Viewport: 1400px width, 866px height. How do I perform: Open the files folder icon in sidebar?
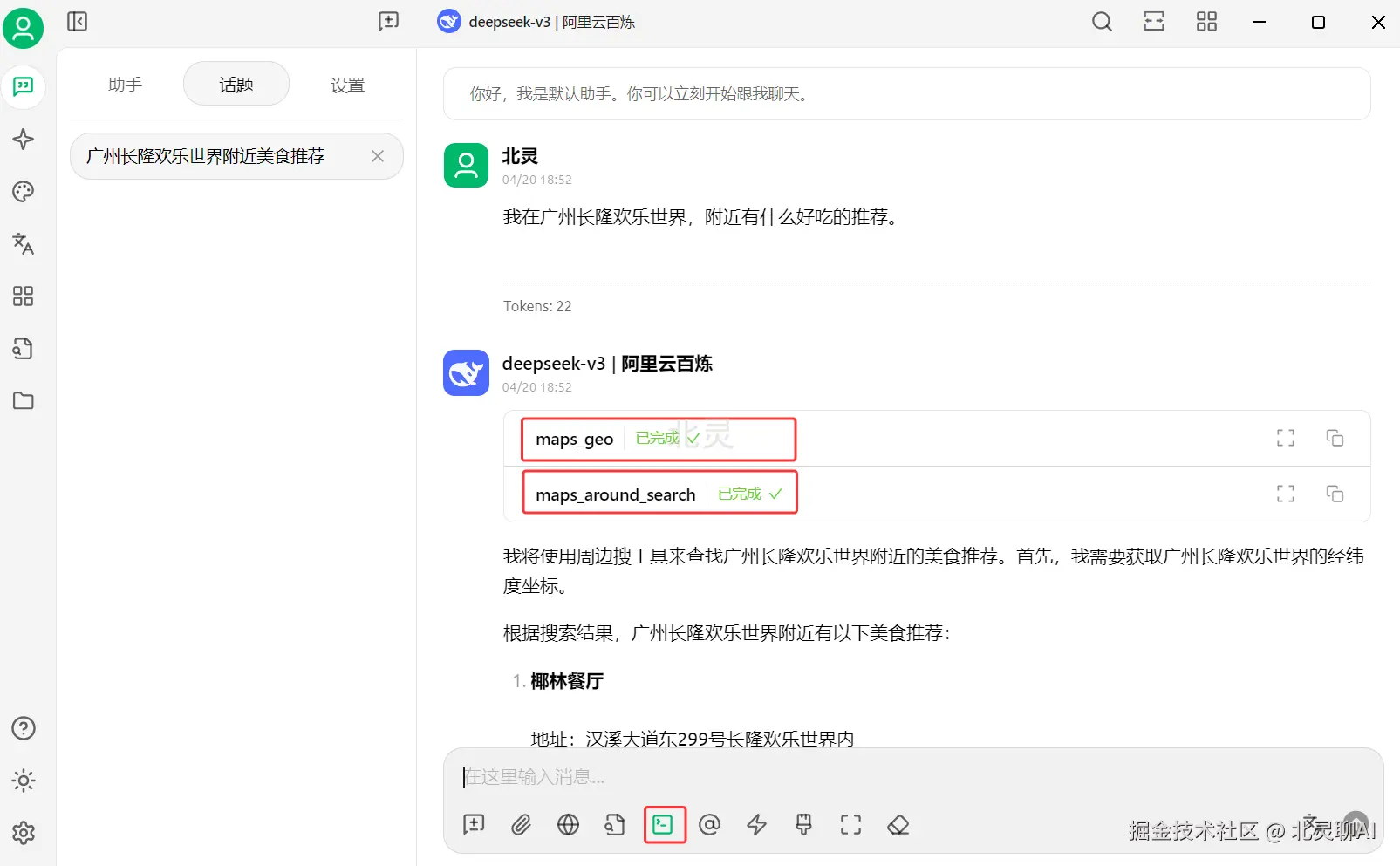coord(24,401)
